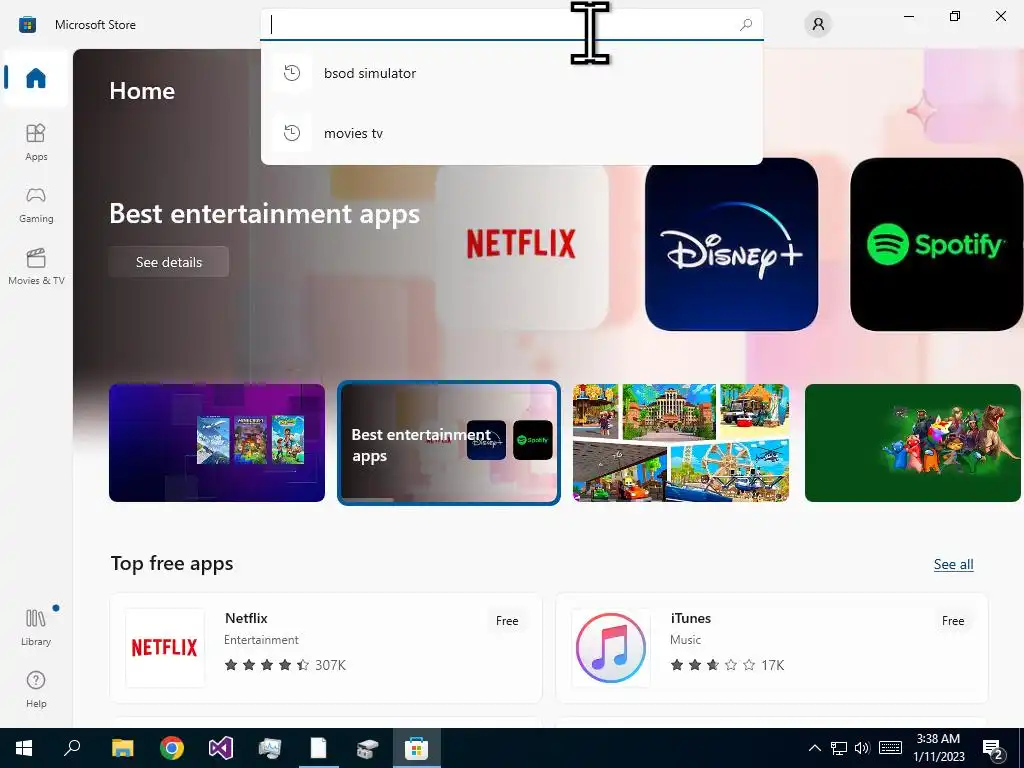Click the See details button
This screenshot has height=768, width=1024.
point(168,262)
